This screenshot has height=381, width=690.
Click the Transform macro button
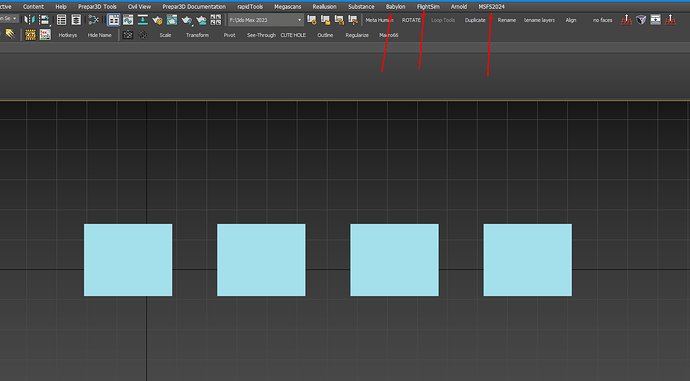coord(197,35)
